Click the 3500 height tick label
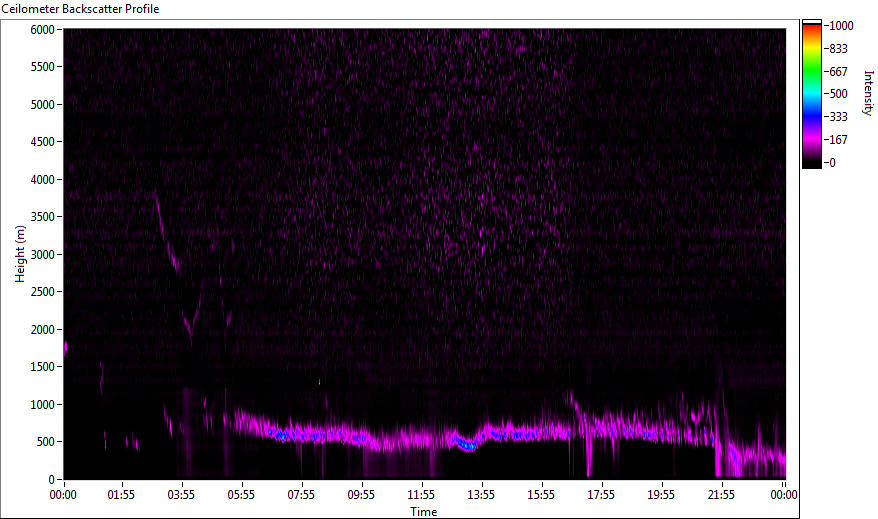The image size is (878, 519). 43,217
